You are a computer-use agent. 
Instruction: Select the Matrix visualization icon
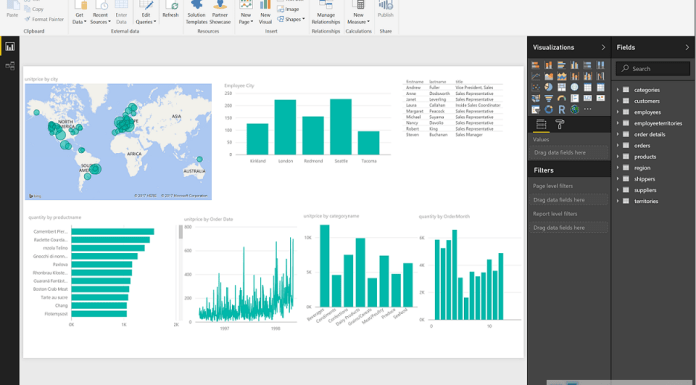click(x=601, y=87)
